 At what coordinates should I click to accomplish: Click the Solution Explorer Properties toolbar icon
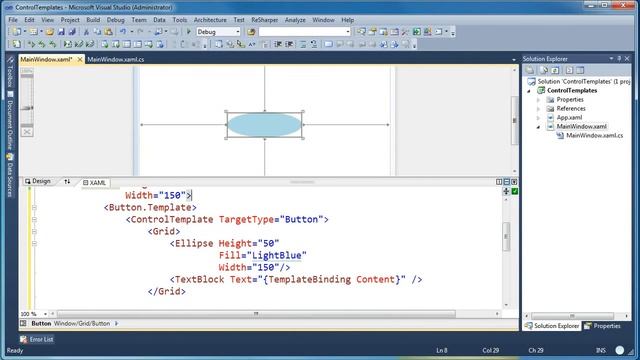(x=530, y=70)
